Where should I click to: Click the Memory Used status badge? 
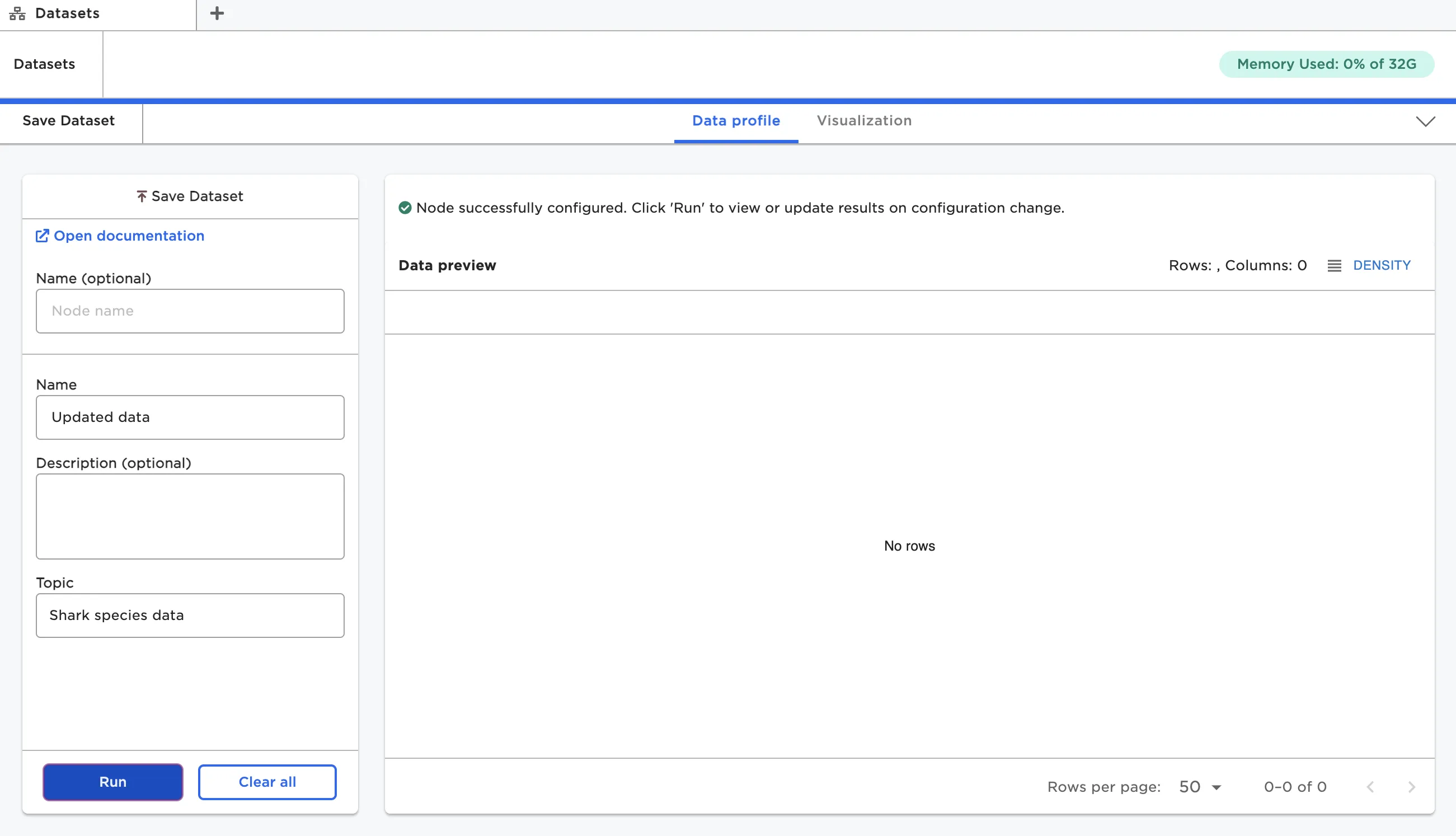pos(1326,64)
